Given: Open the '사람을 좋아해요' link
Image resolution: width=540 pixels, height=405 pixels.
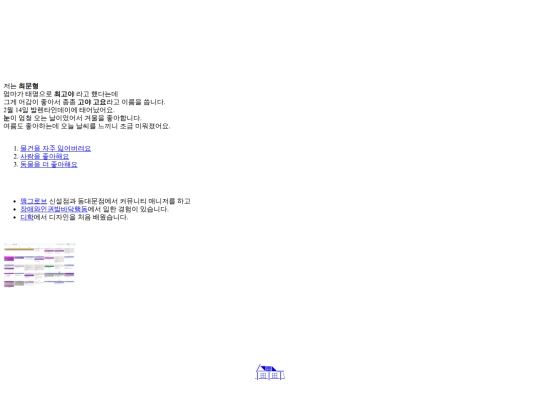Looking at the screenshot, I should click(44, 156).
